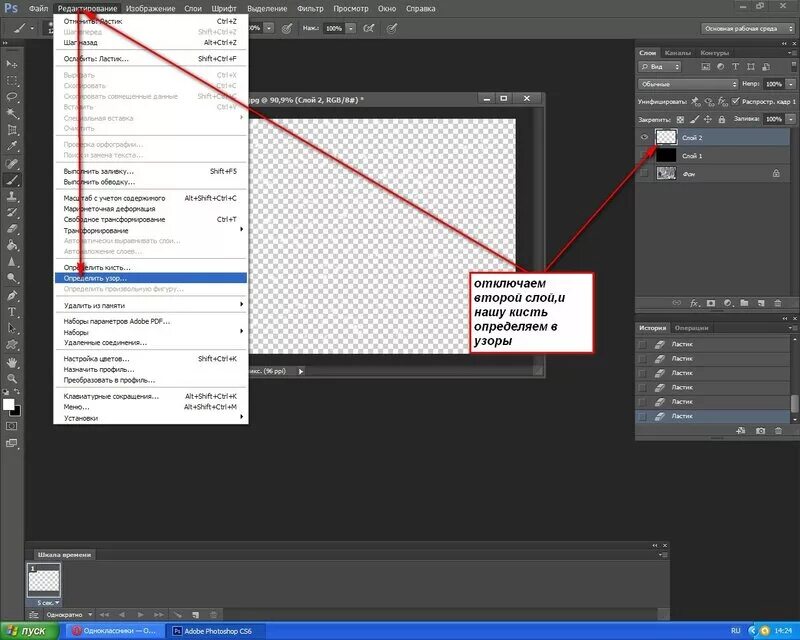The image size is (800, 640).
Task: Click the foreground color swatch
Action: coord(8,405)
